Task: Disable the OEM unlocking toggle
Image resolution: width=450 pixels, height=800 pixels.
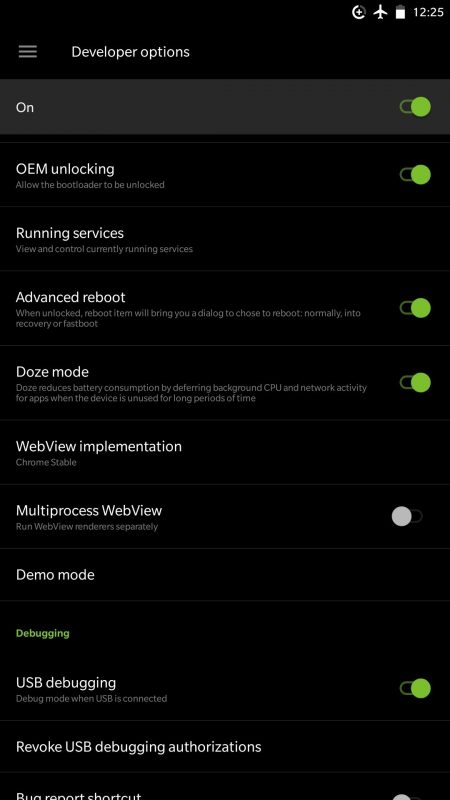Action: tap(415, 174)
